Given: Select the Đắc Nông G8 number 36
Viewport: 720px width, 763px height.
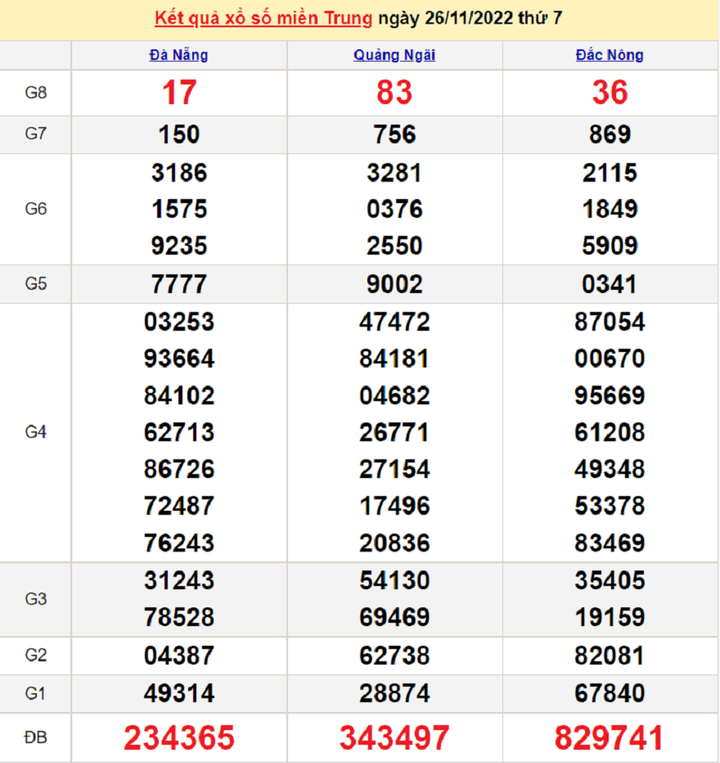Looking at the screenshot, I should 609,93.
